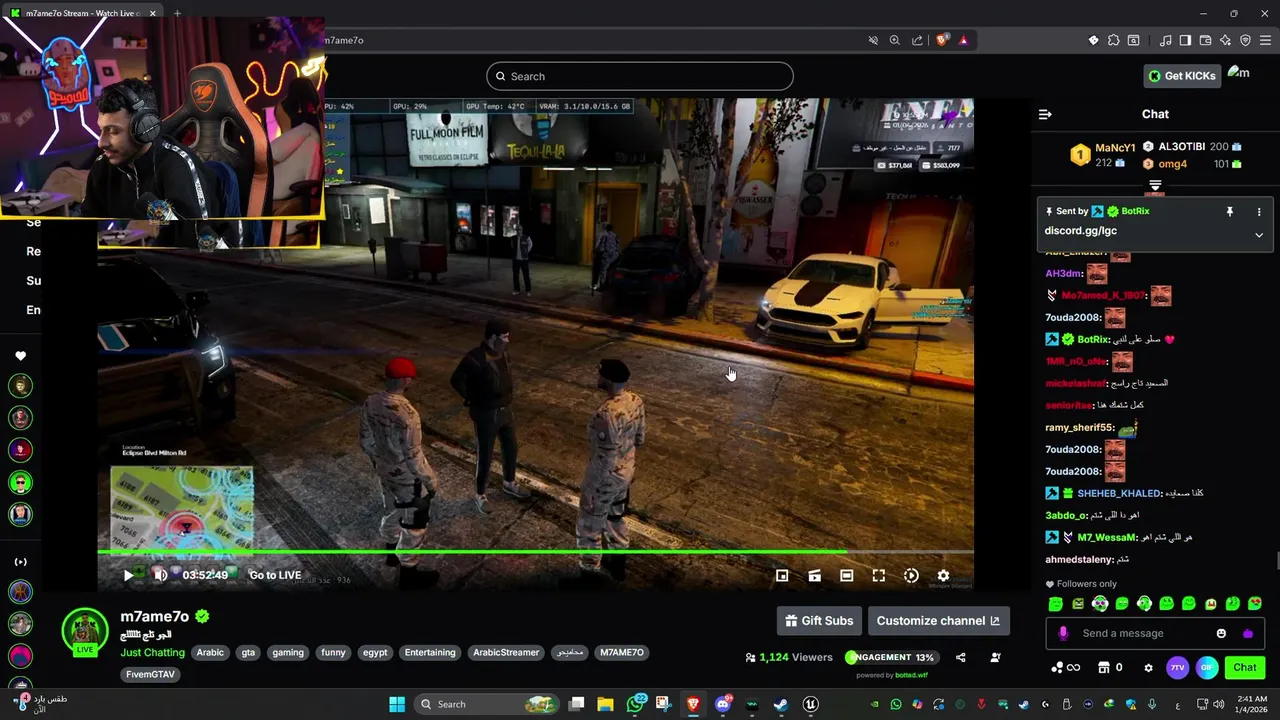Open the Brave Shields lion icon
This screenshot has width=1280, height=720.
pyautogui.click(x=942, y=40)
